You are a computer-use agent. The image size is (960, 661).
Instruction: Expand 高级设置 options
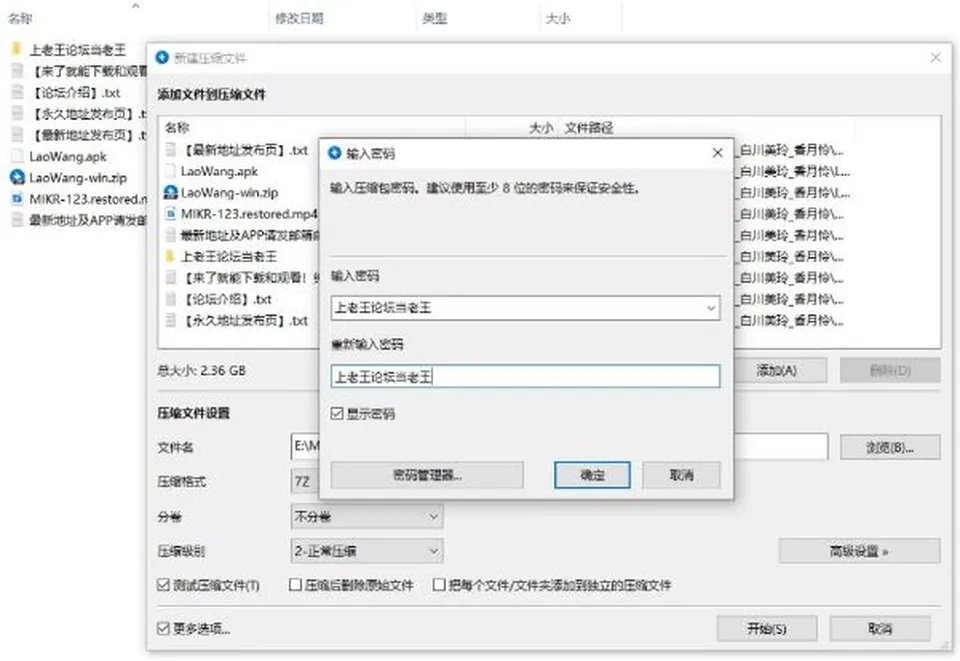859,551
